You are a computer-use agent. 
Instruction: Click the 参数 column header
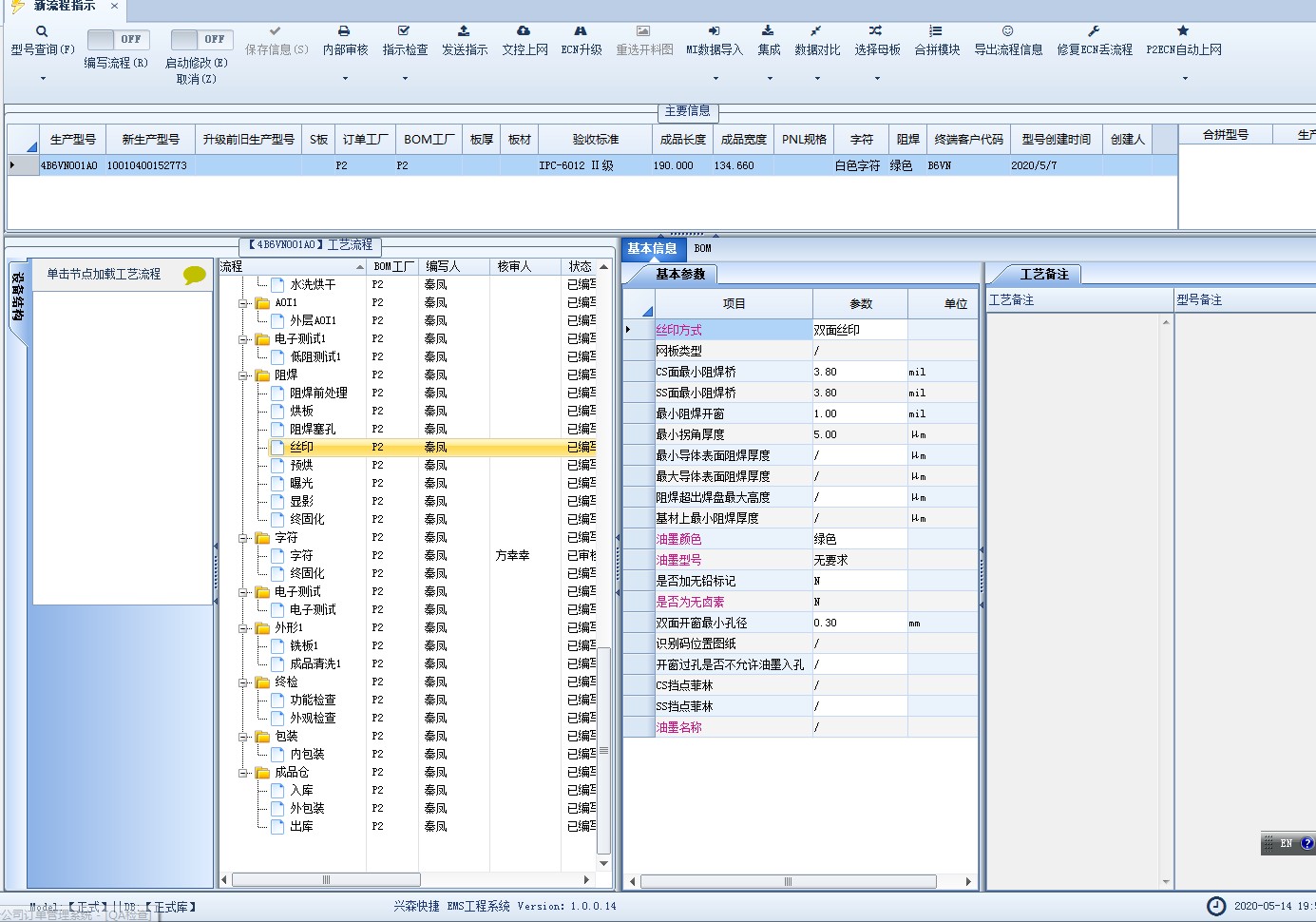(x=860, y=303)
